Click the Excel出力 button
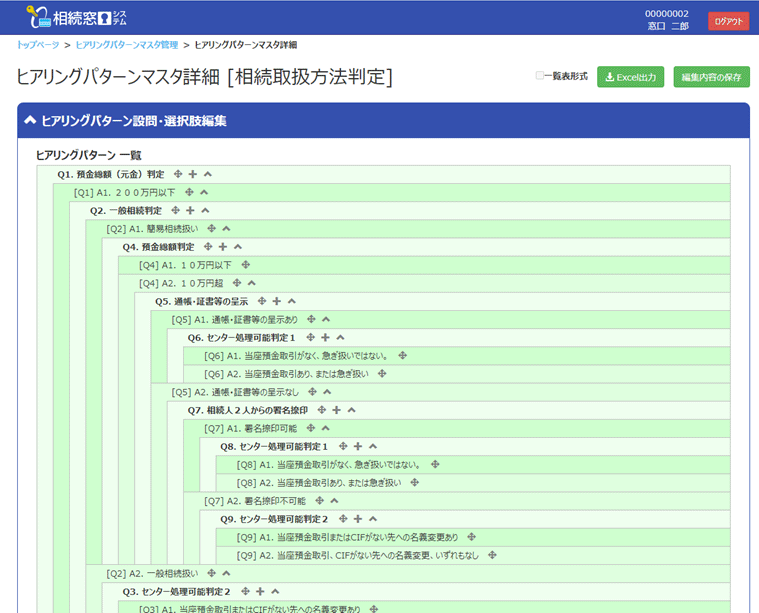Viewport: 759px width, 613px height. (x=630, y=77)
